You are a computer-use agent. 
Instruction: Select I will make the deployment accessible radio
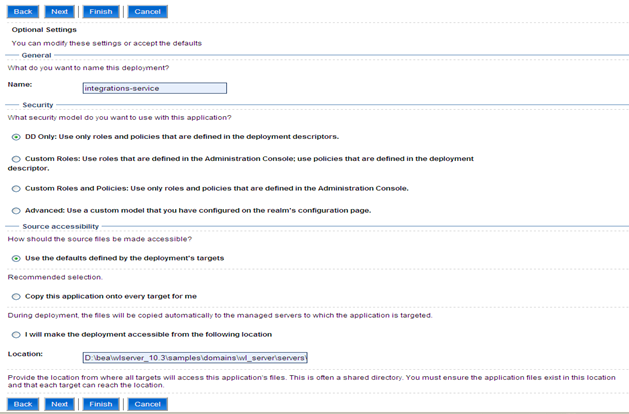click(16, 335)
